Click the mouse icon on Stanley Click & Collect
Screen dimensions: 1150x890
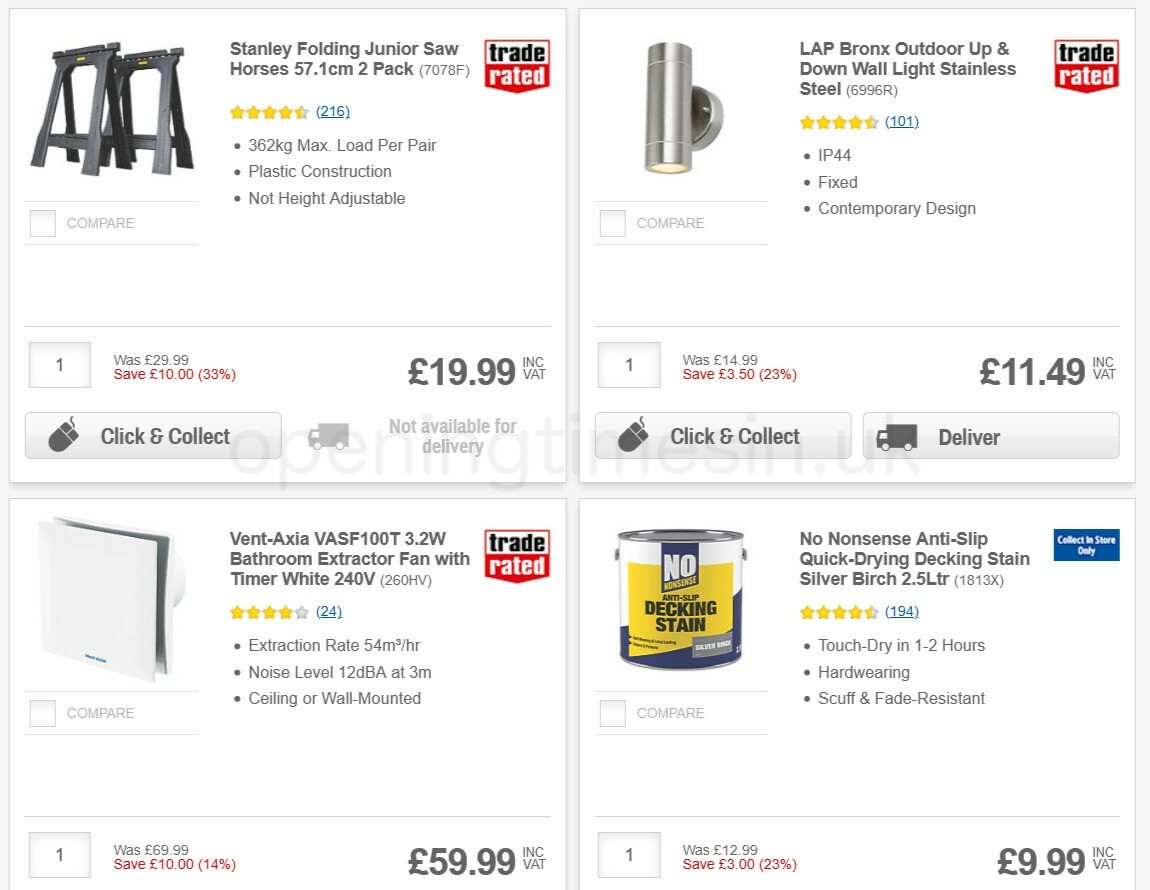click(x=64, y=435)
